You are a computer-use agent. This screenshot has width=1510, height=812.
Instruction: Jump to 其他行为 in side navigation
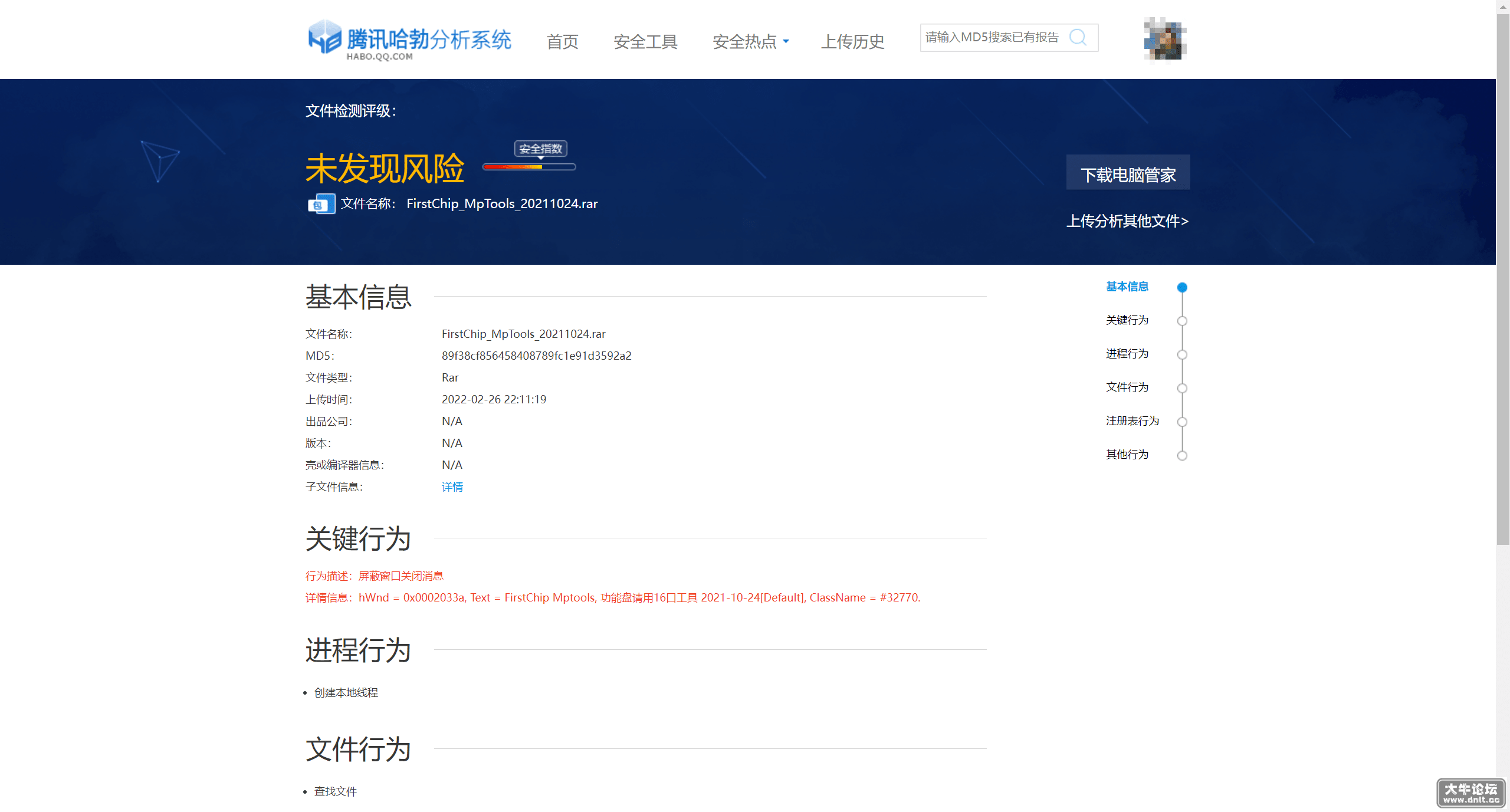pos(1127,455)
